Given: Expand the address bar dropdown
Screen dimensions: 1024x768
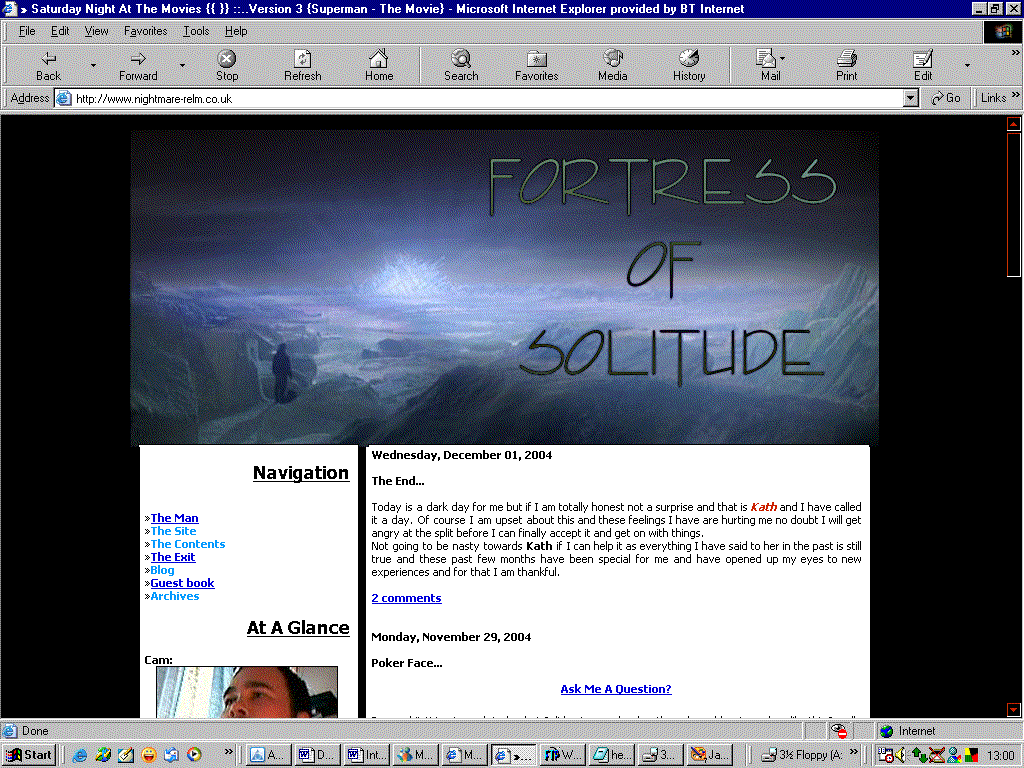Looking at the screenshot, I should click(911, 99).
